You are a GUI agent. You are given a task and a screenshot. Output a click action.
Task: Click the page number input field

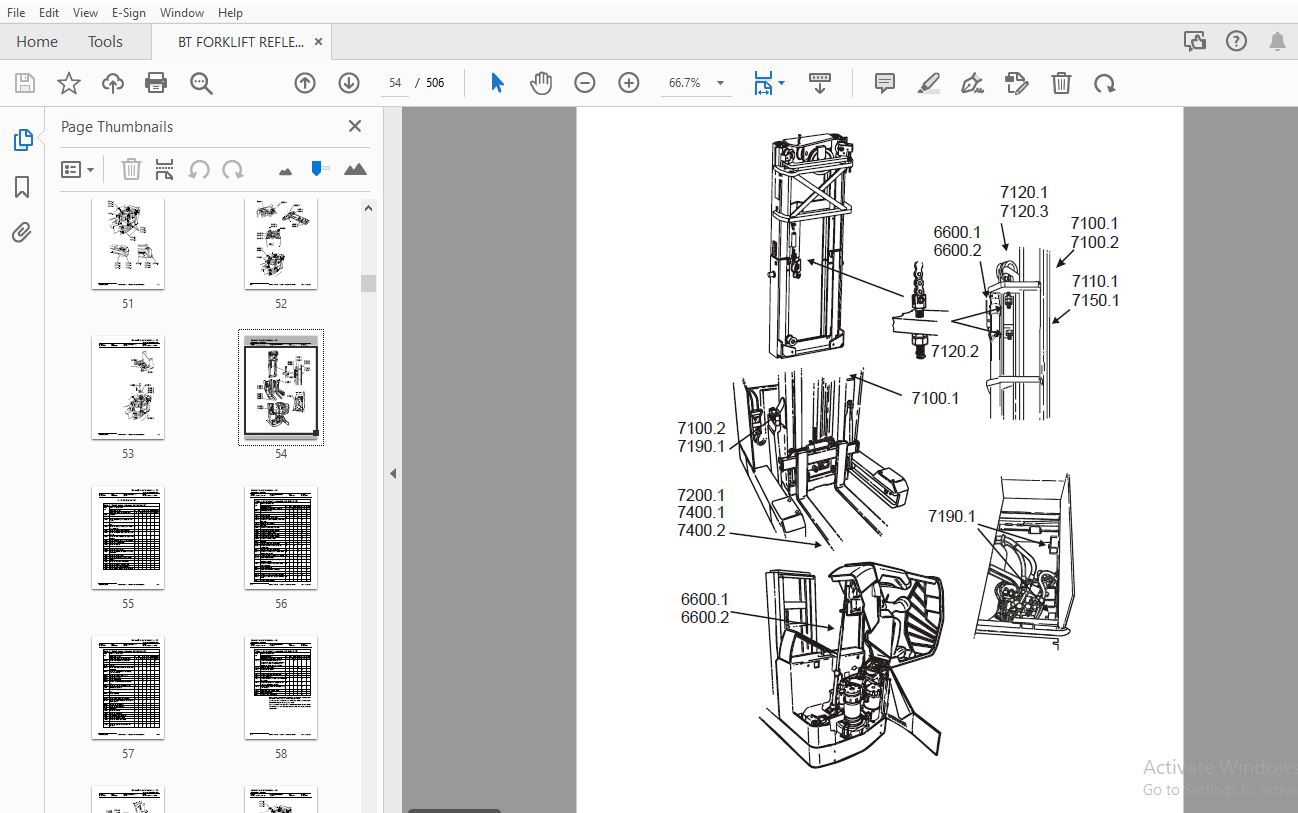tap(395, 83)
